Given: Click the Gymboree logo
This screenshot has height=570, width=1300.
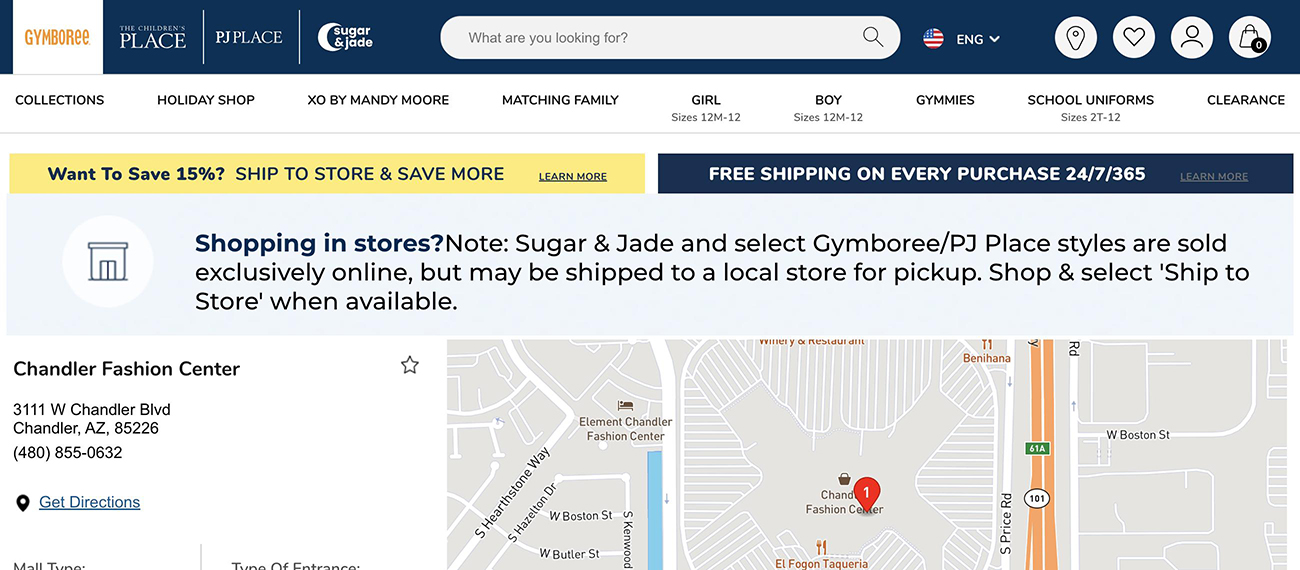Looking at the screenshot, I should coord(57,38).
